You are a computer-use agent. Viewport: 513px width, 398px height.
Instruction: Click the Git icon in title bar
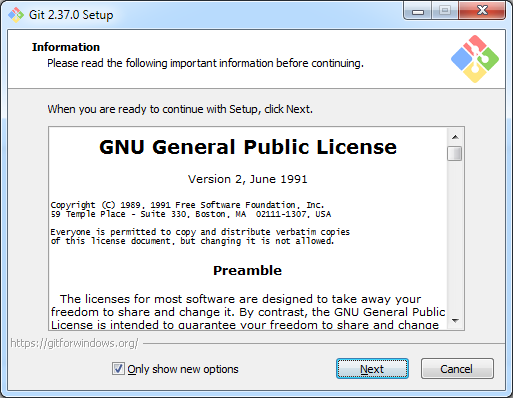click(x=15, y=15)
